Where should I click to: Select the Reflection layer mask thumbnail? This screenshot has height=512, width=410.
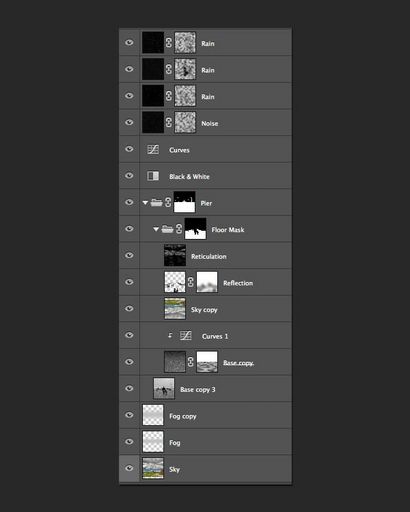[x=207, y=282]
